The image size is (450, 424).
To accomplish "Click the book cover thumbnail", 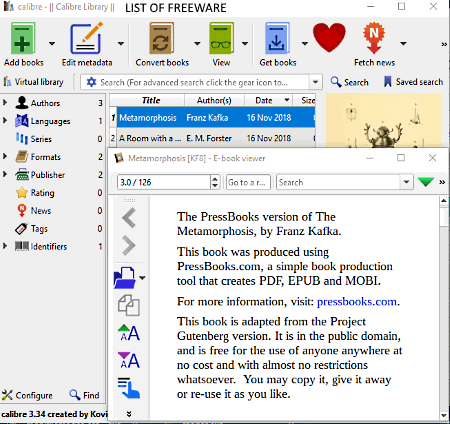I will [x=384, y=120].
